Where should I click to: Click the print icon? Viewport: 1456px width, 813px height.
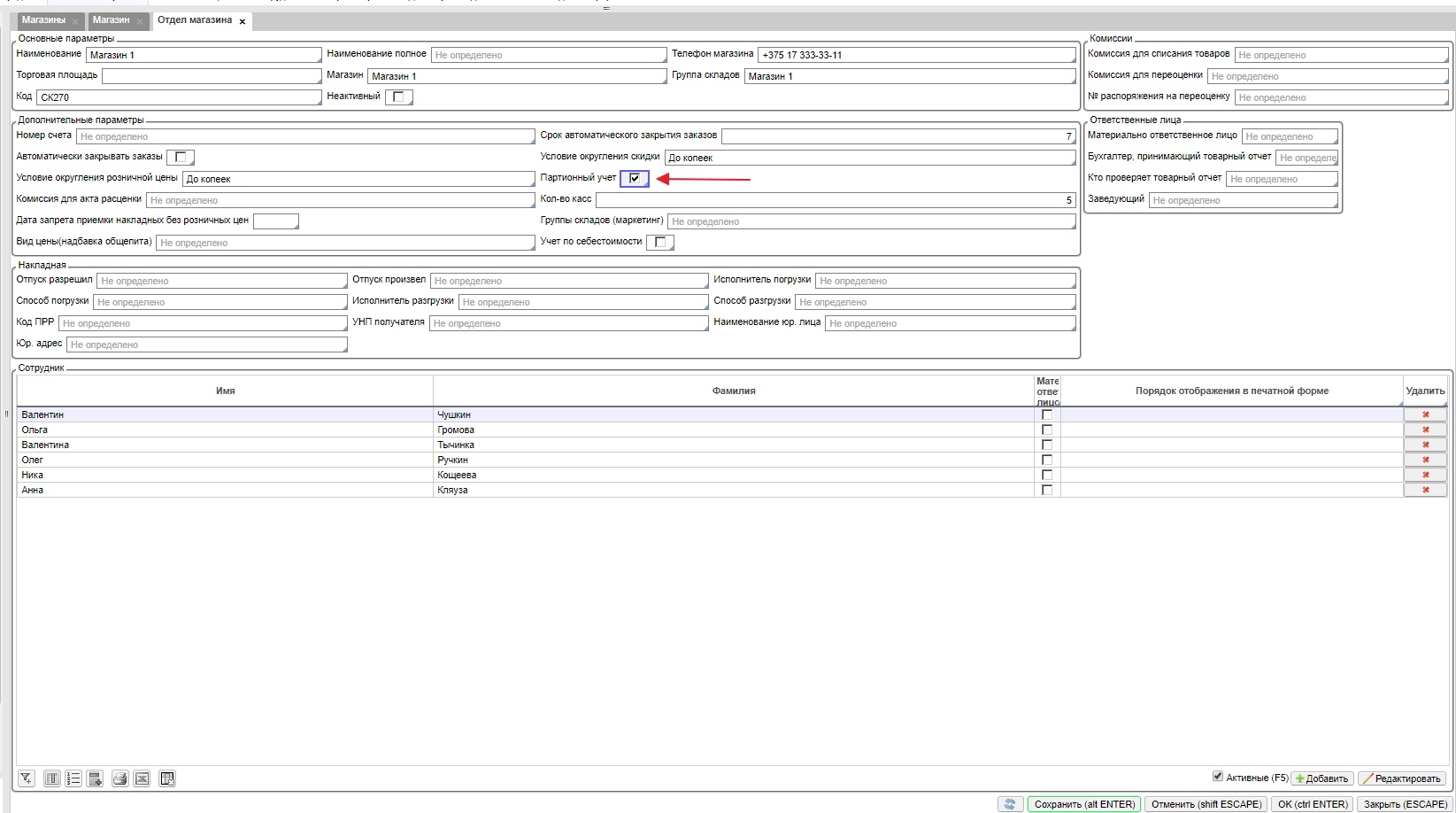click(x=119, y=778)
